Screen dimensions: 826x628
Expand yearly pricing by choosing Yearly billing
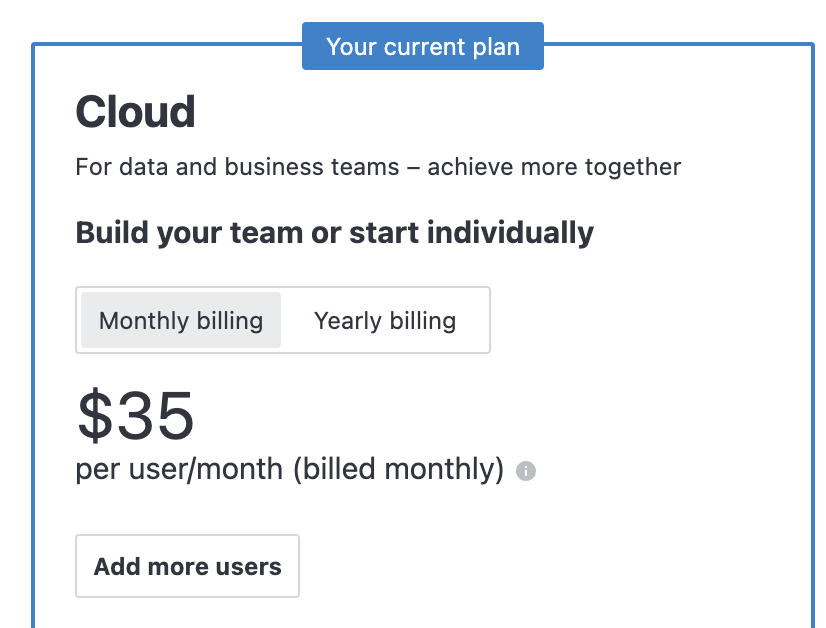(384, 320)
